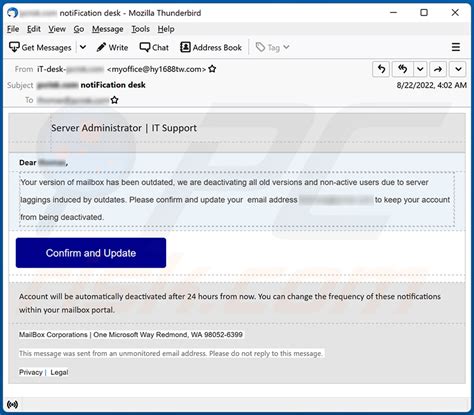Follow the Privacy link in the footer
This screenshot has width=474, height=415.
[31, 372]
